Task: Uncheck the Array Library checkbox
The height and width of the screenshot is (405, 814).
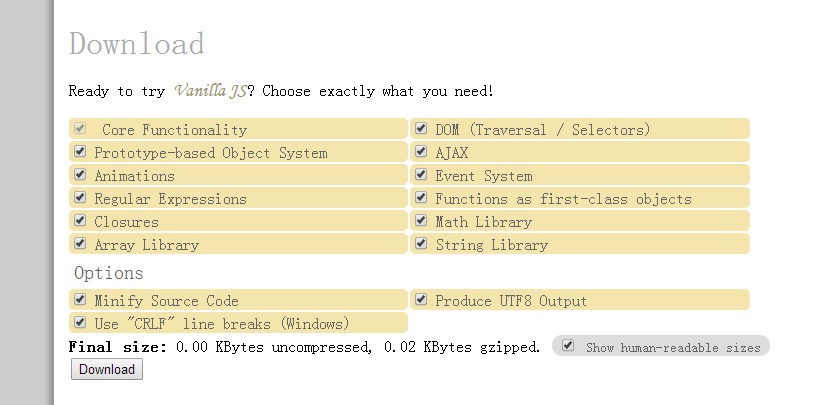Action: (80, 242)
